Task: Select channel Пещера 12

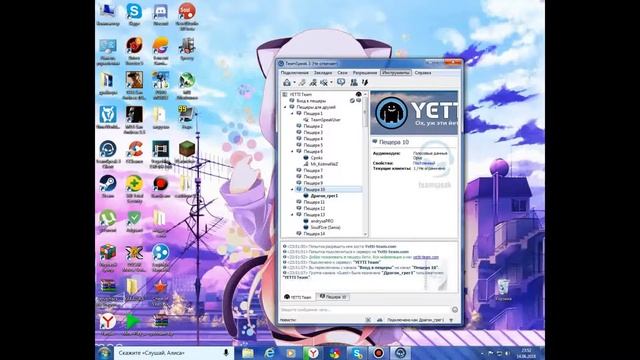Action: [x=314, y=209]
